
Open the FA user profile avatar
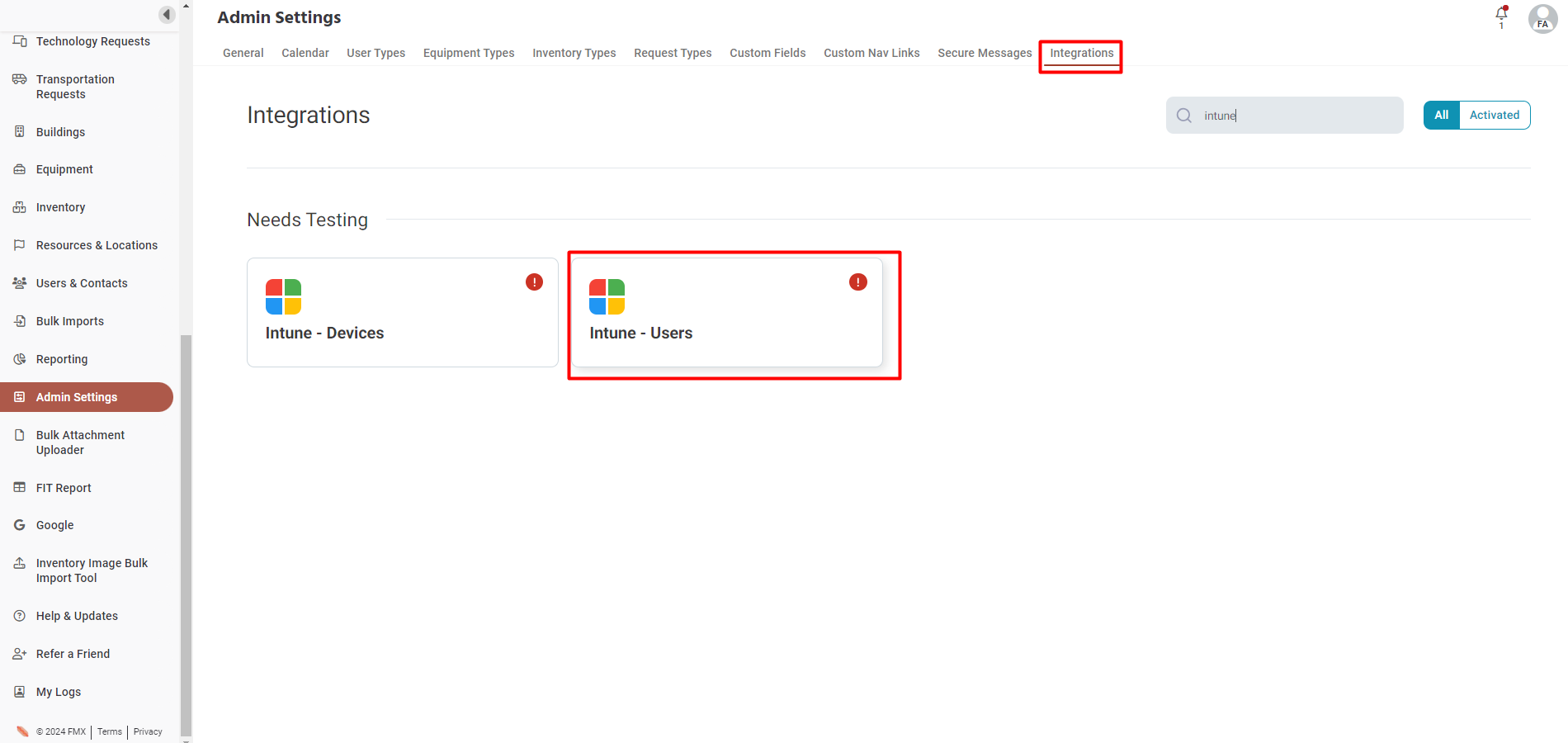1542,18
